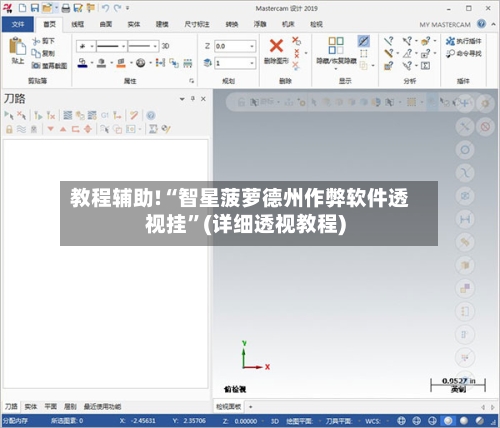Image resolution: width=500 pixels, height=428 pixels.
Task: Click the Copy (复制) icon
Action: tap(36, 53)
